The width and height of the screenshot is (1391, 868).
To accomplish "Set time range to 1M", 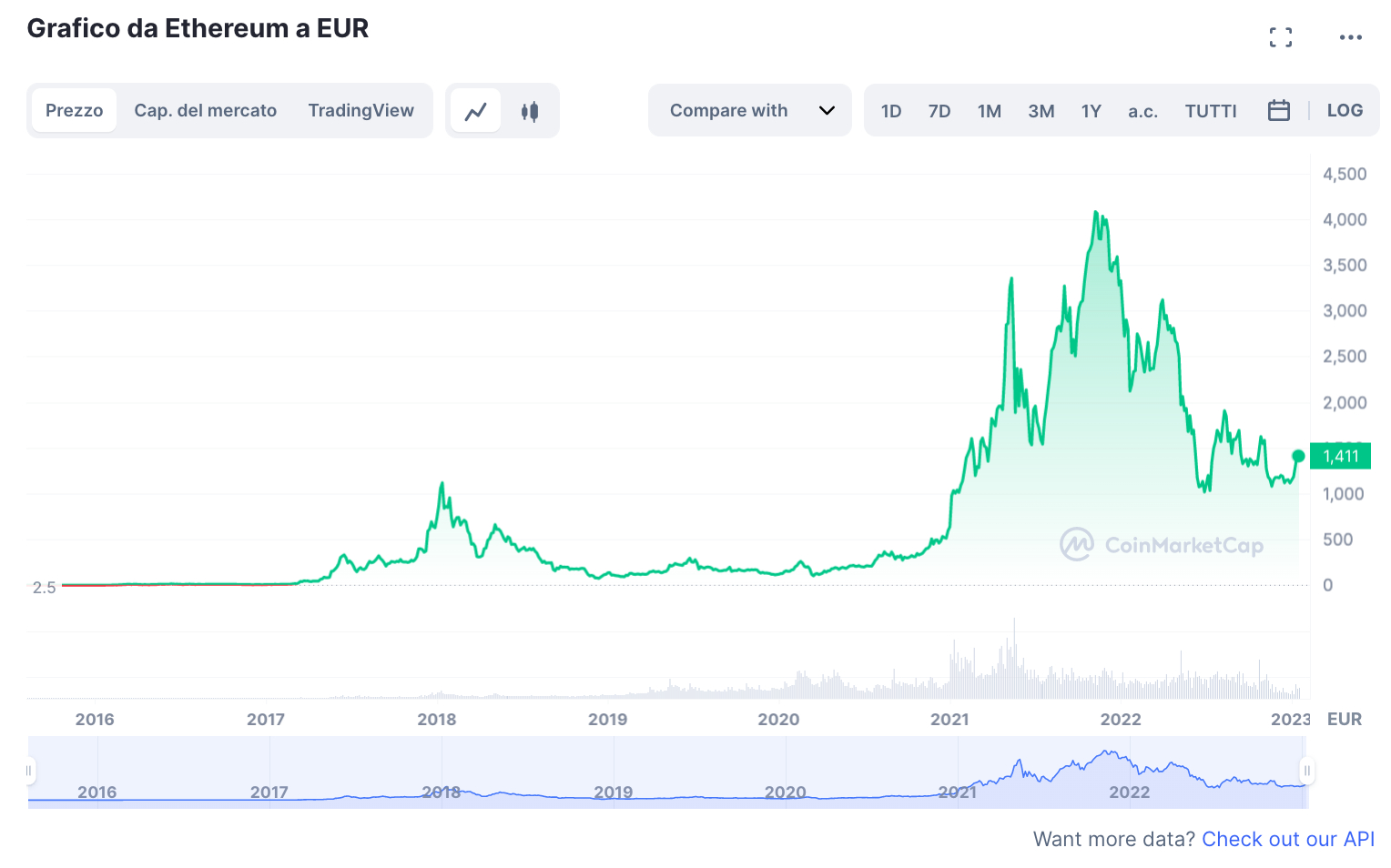I will (x=990, y=111).
